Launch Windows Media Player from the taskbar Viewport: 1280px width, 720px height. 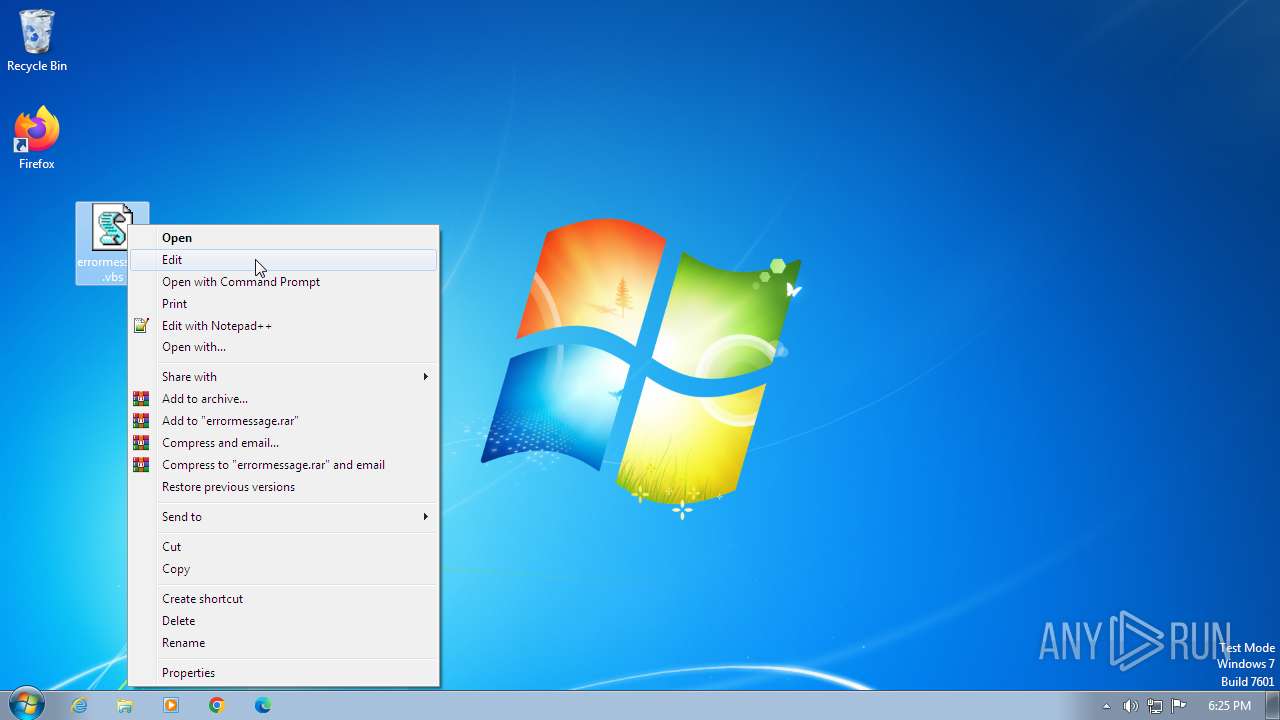[171, 705]
